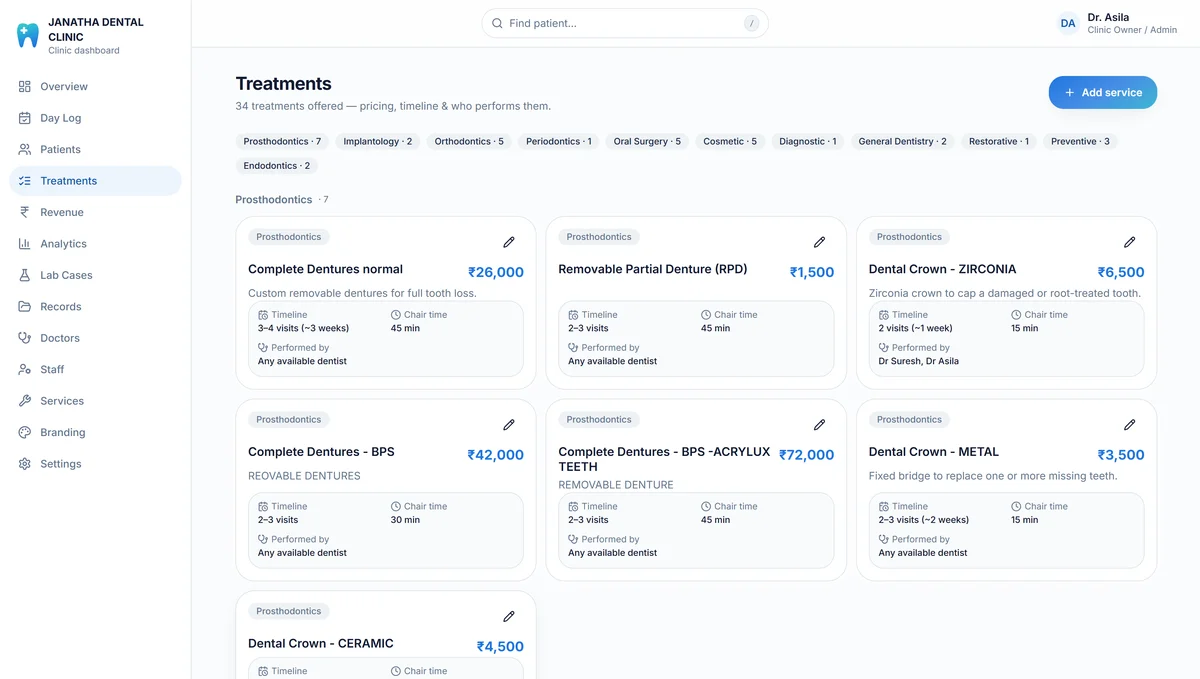Click the 'REOVABLE DENTURES' description
The width and height of the screenshot is (1200, 679).
304,476
